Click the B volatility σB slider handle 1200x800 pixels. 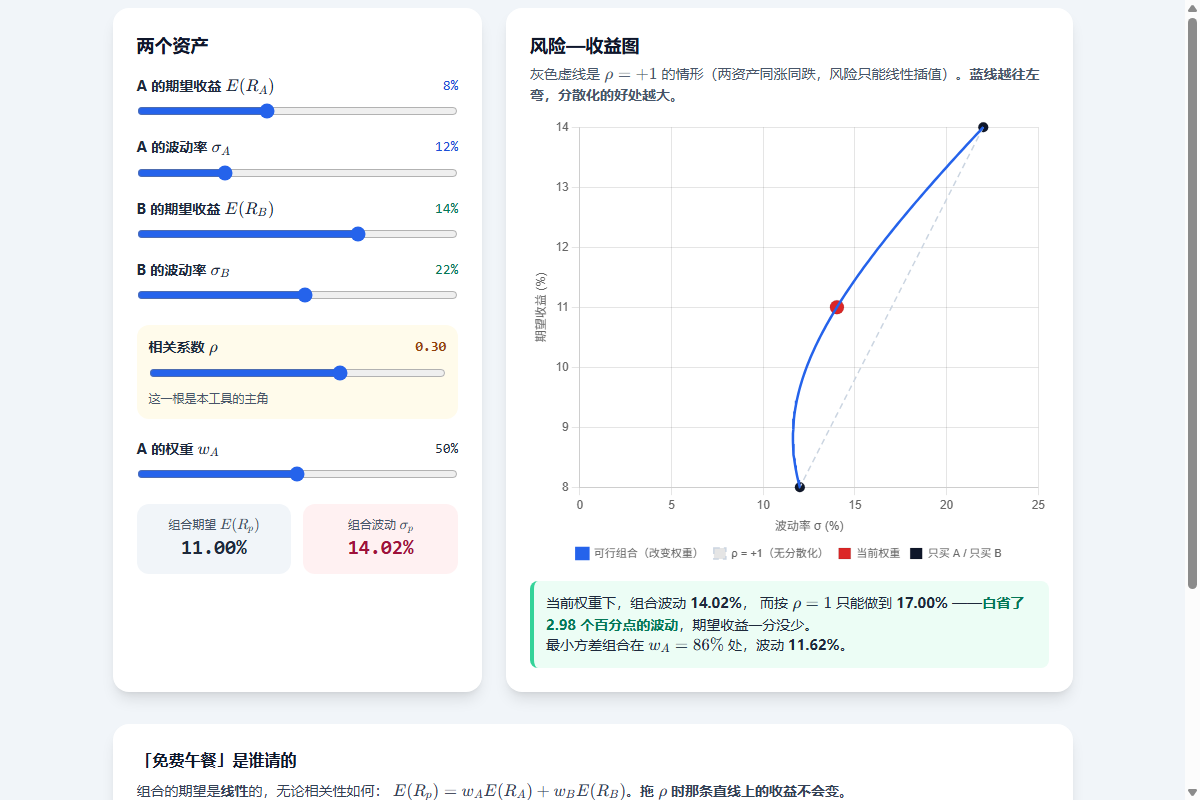[x=305, y=295]
